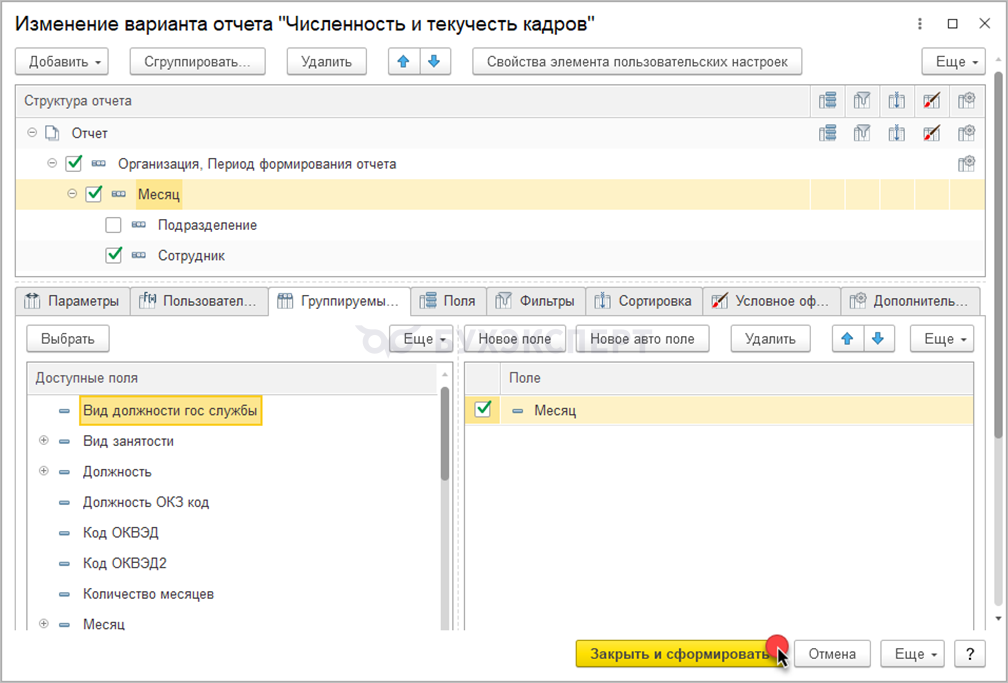
Task: Click the additional settings gear icon in the Организация row
Action: coord(966,164)
